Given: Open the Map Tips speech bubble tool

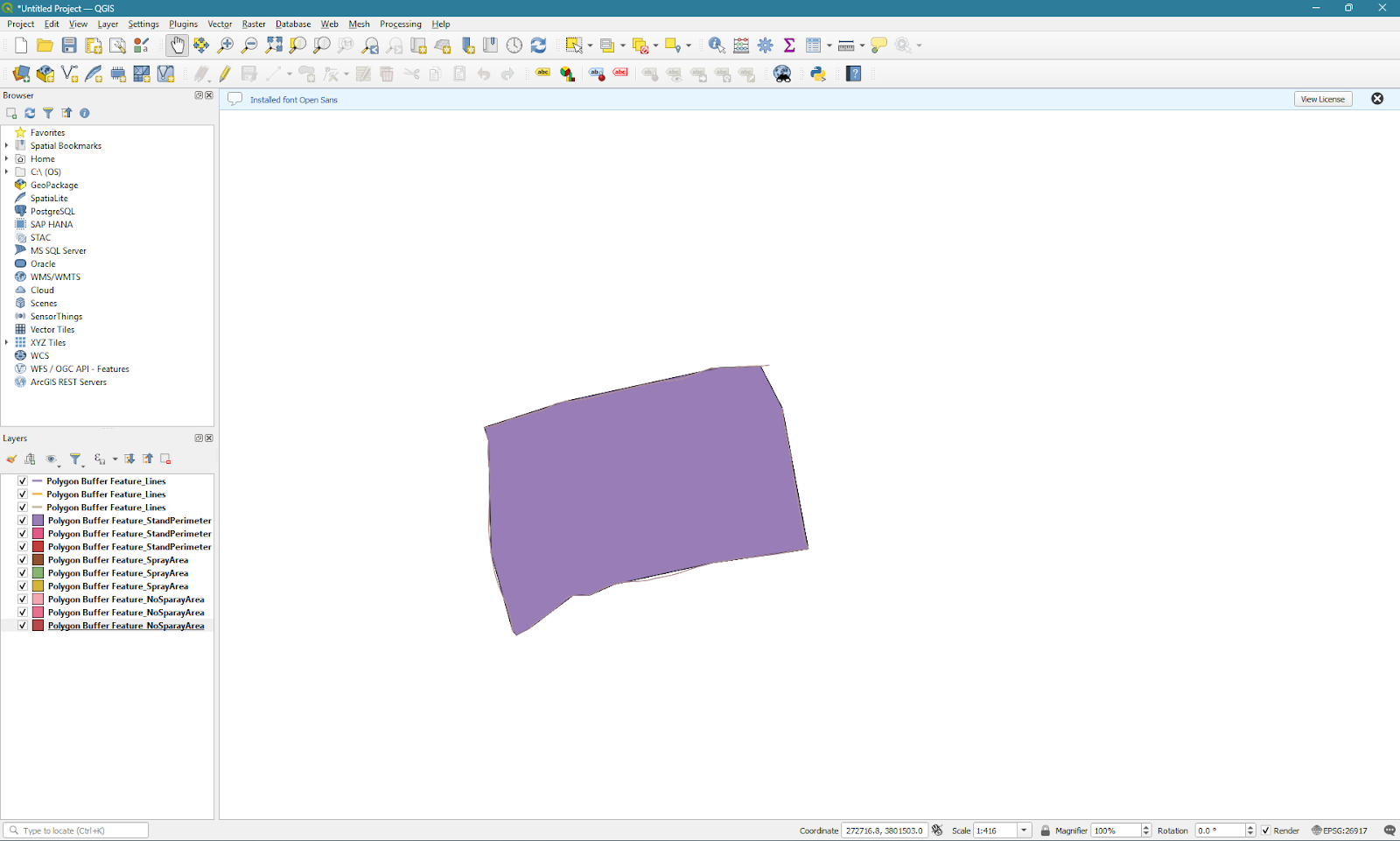Looking at the screenshot, I should pyautogui.click(x=878, y=46).
